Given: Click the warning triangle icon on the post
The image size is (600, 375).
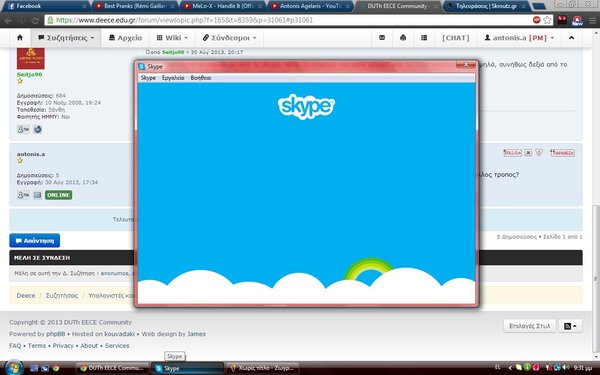Looking at the screenshot, I should point(539,153).
